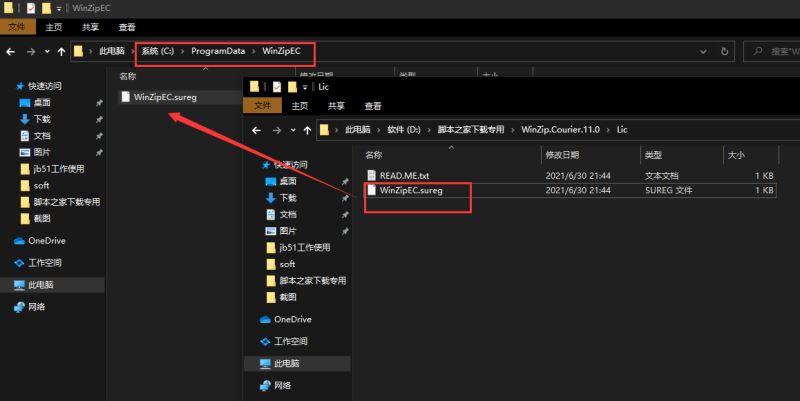Click WinZip.Courier.11.0 breadcrumb segment
Viewport: 800px width, 401px height.
[560, 130]
